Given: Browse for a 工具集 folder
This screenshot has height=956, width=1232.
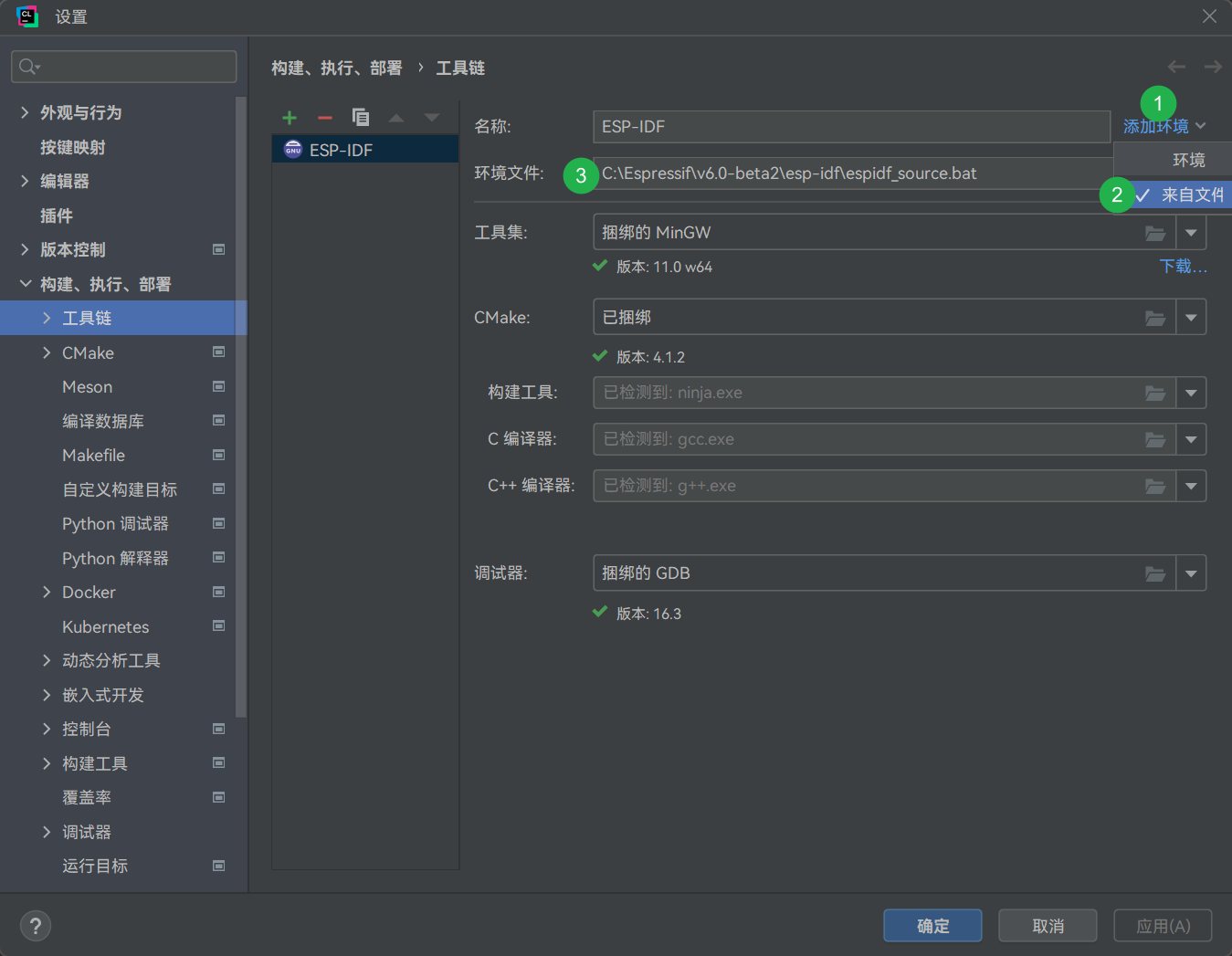Looking at the screenshot, I should tap(1155, 233).
